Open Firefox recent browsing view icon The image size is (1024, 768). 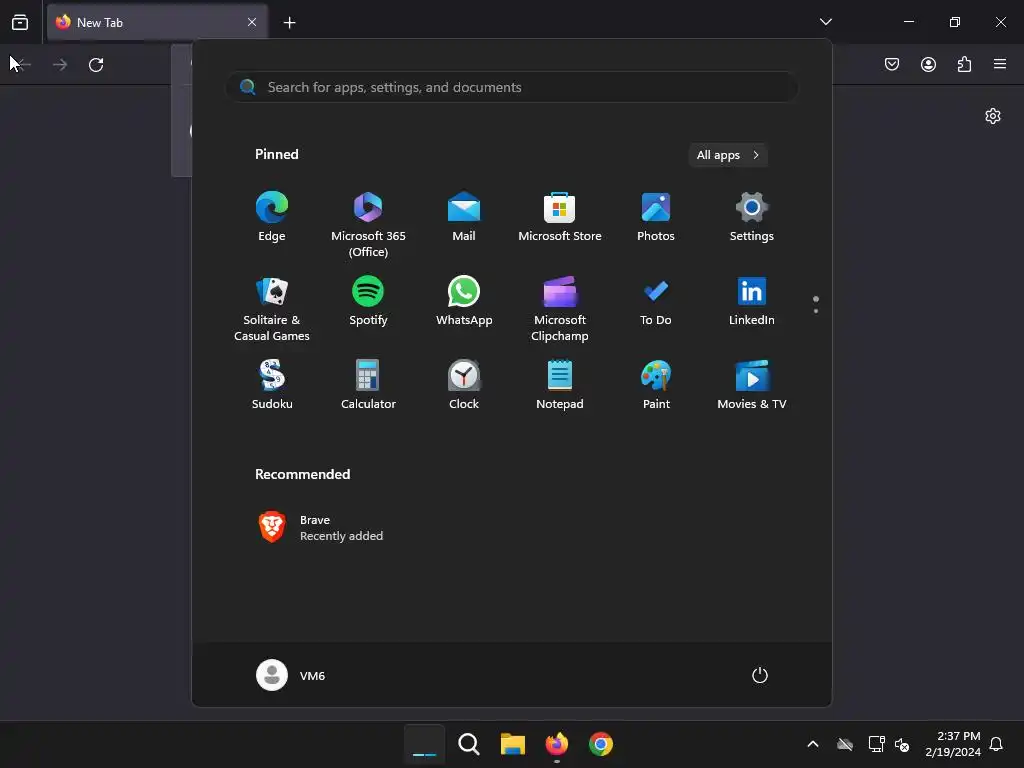point(20,22)
